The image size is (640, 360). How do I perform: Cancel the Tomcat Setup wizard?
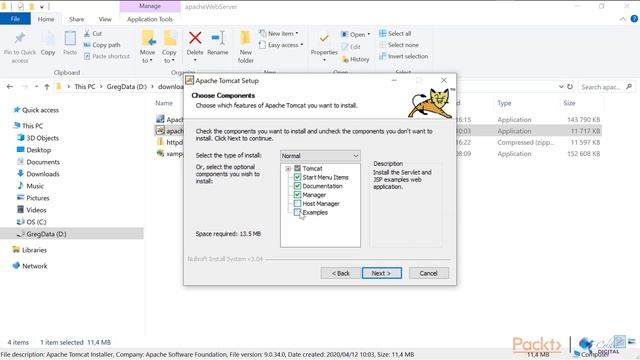coord(429,273)
